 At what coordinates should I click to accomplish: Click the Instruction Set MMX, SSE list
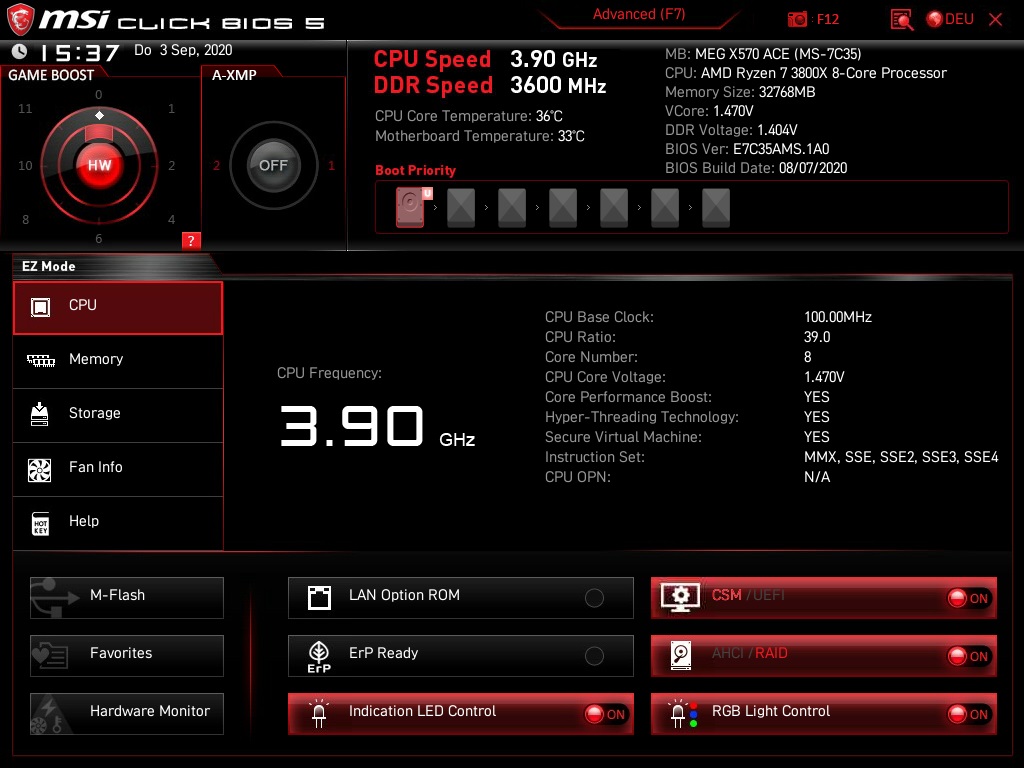(901, 457)
